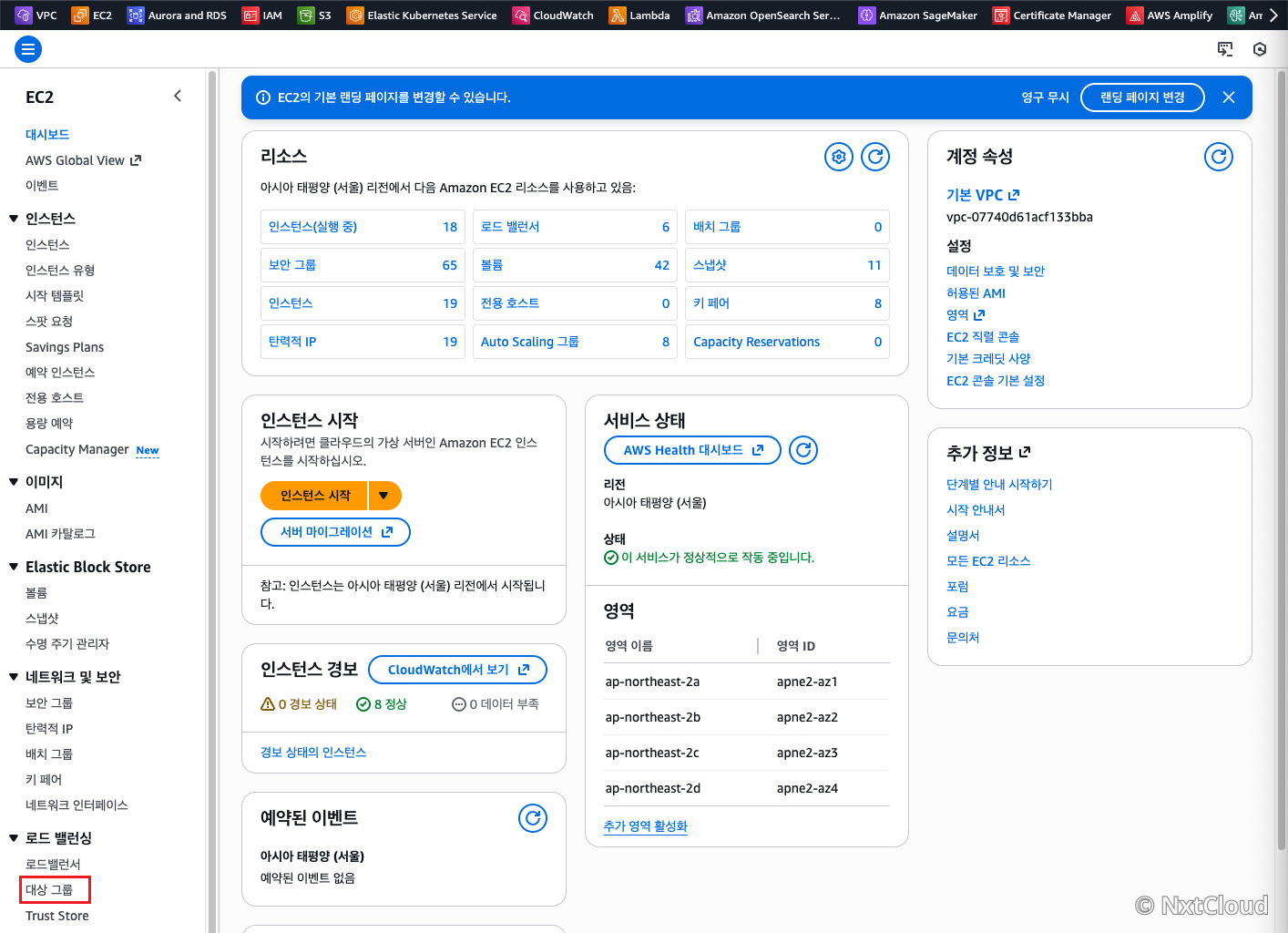1288x933 pixels.
Task: Open the EC2 shortcut in favorites bar
Action: [x=92, y=15]
